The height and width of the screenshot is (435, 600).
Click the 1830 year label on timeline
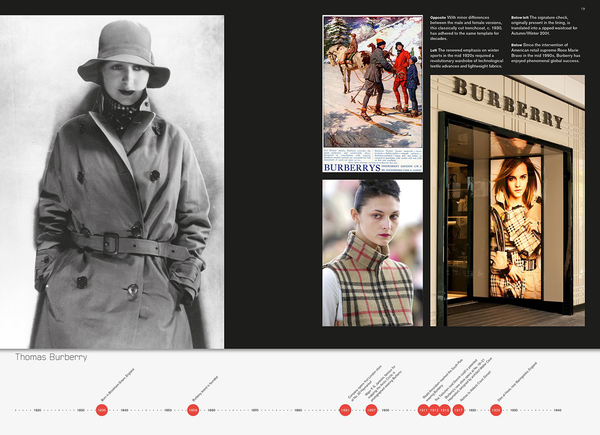tap(81, 410)
